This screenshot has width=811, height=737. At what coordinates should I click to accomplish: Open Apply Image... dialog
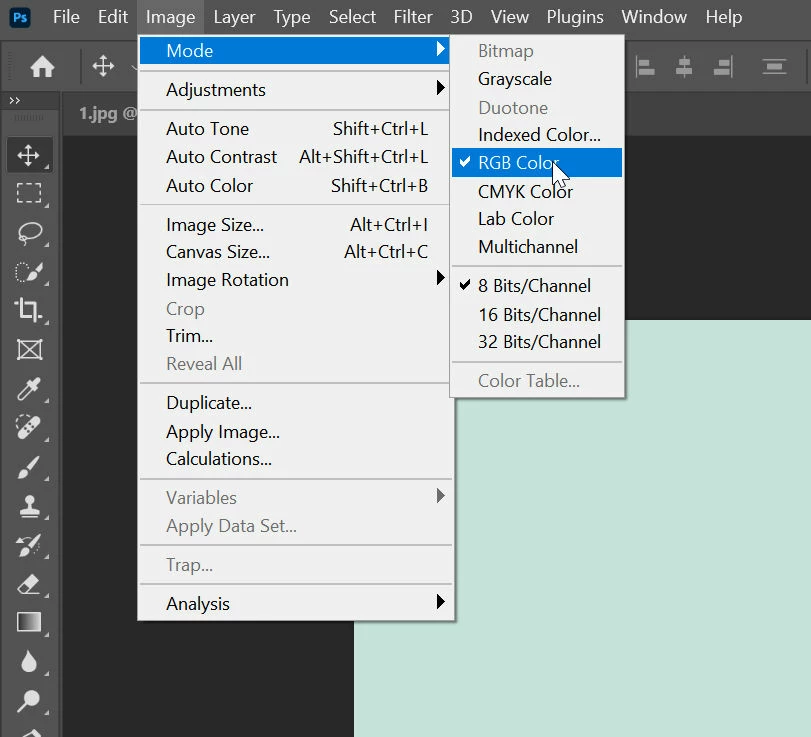(294, 432)
